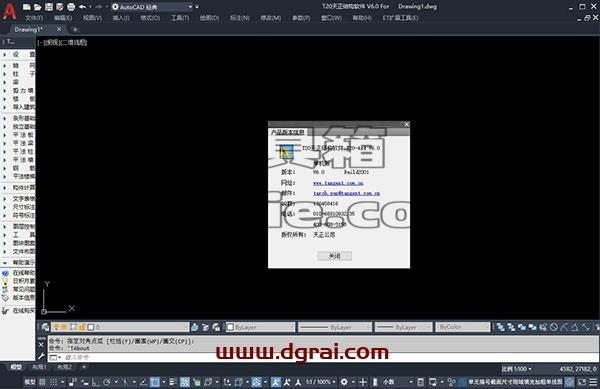Expand the 条形基础 item in sidebar
Image resolution: width=600 pixels, height=389 pixels.
(19, 118)
